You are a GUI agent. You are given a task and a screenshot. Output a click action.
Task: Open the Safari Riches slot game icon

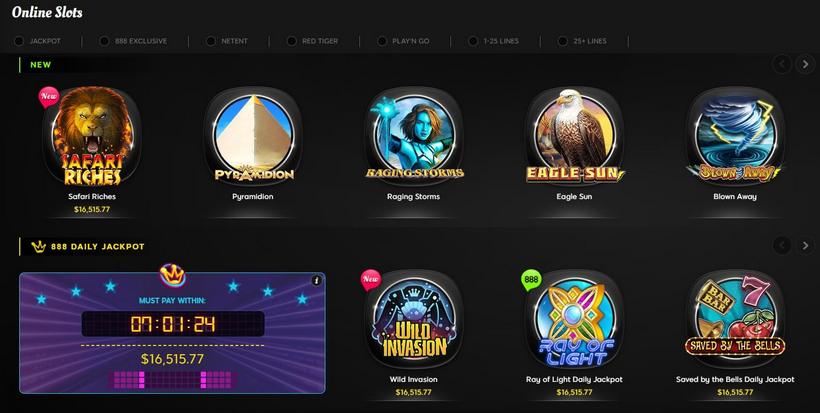92,136
